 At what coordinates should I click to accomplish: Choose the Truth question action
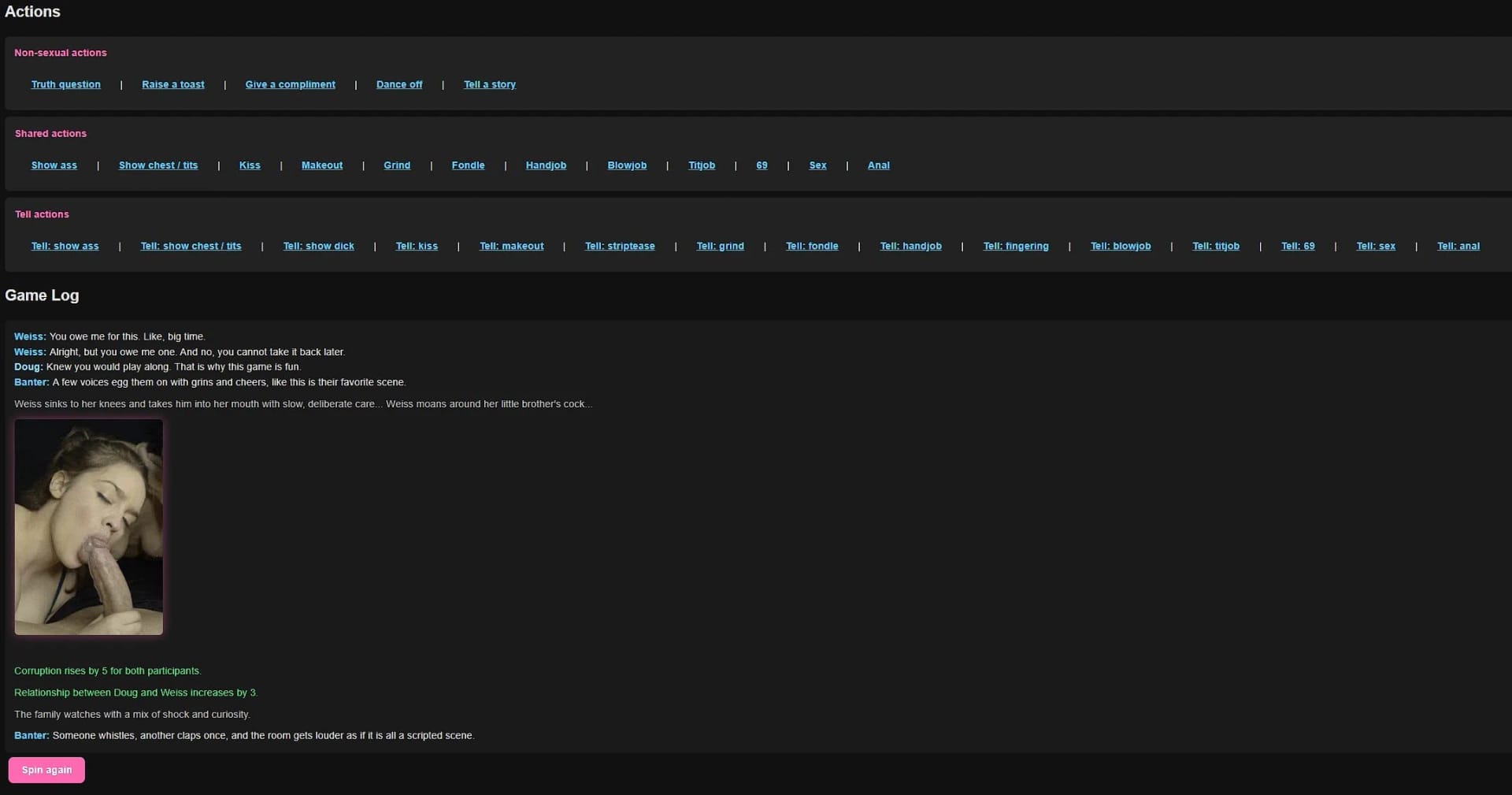pyautogui.click(x=66, y=84)
